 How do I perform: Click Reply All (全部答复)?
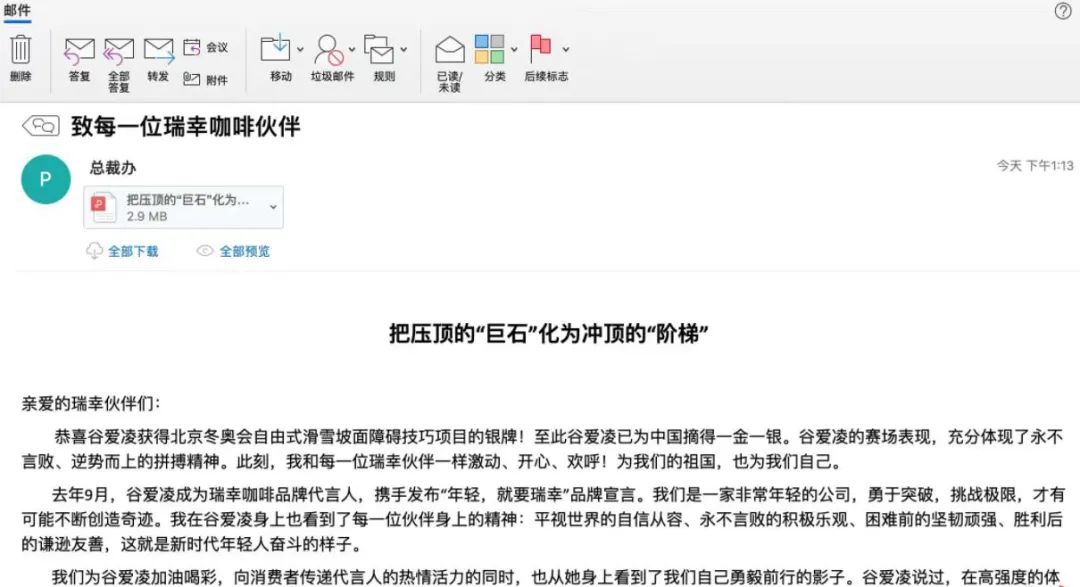click(x=118, y=65)
